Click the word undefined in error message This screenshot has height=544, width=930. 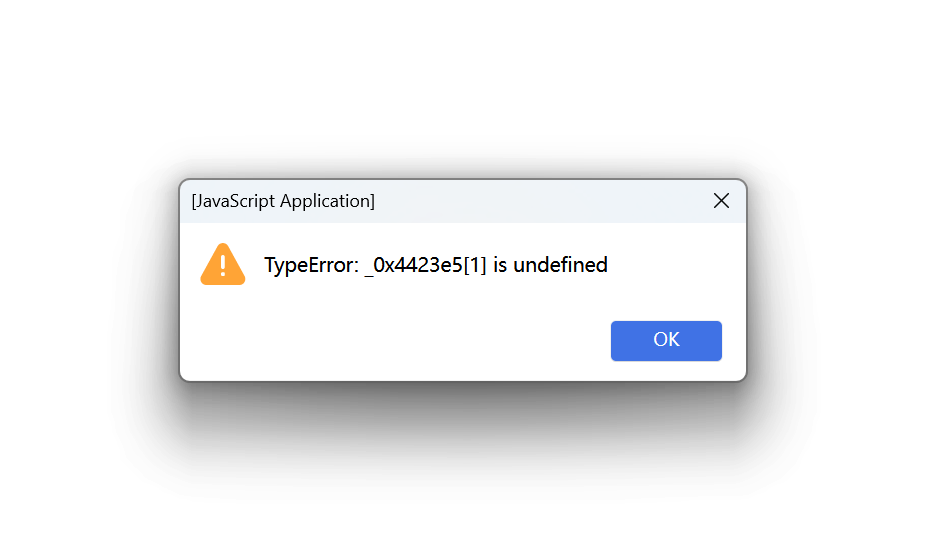[560, 265]
